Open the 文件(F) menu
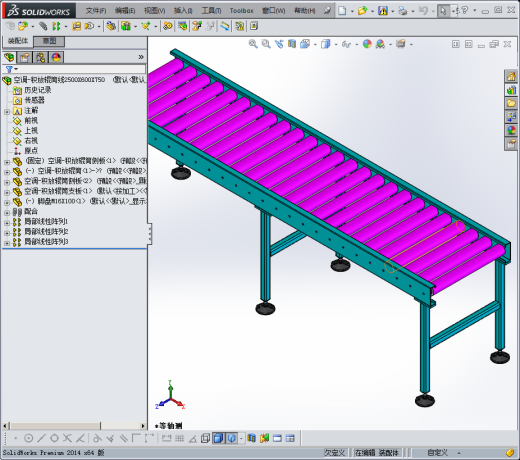 (96, 11)
